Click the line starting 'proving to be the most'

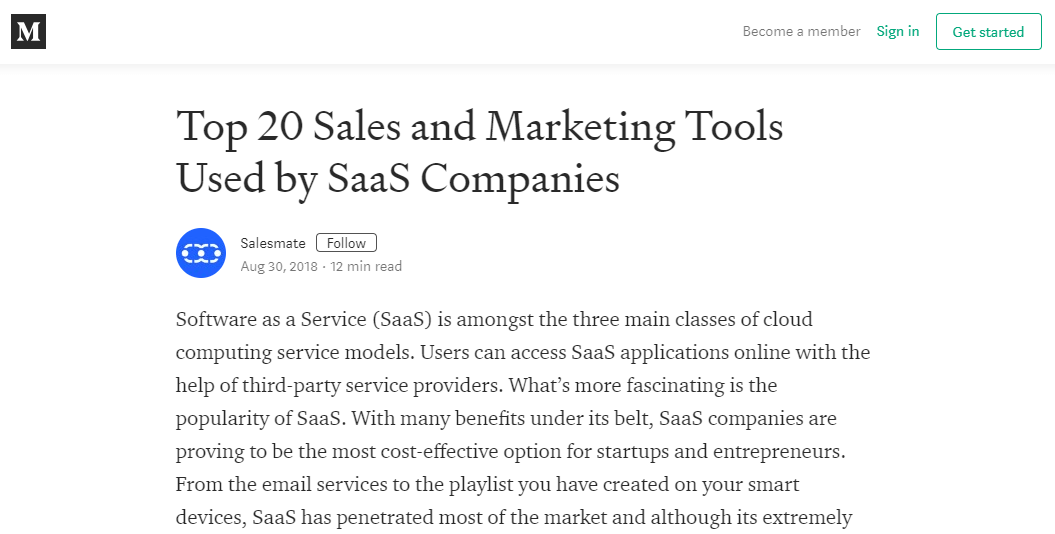[x=510, y=451]
